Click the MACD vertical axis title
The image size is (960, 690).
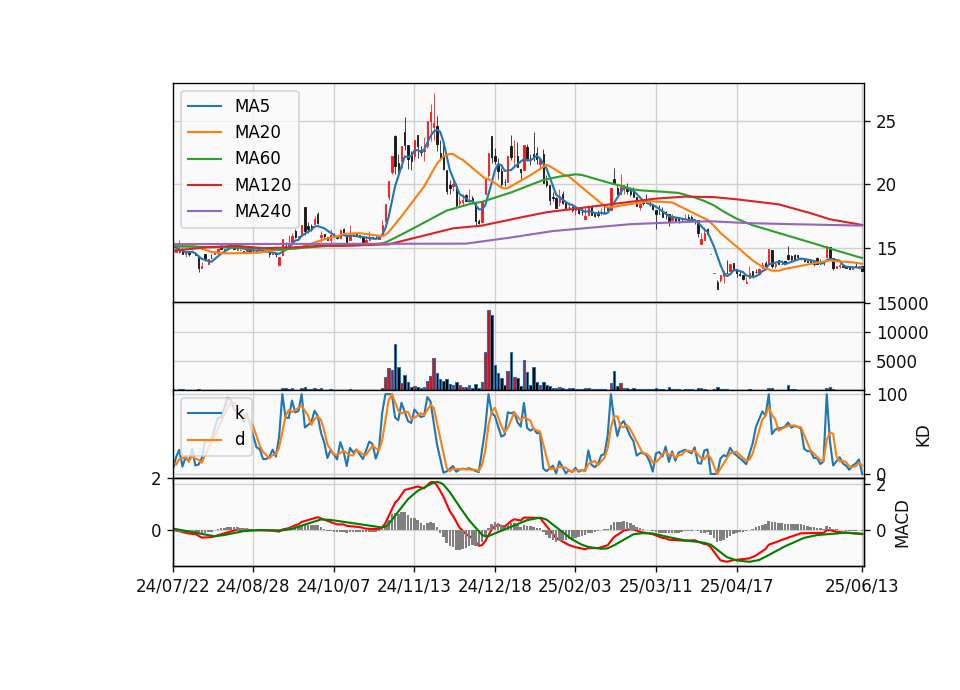[901, 524]
